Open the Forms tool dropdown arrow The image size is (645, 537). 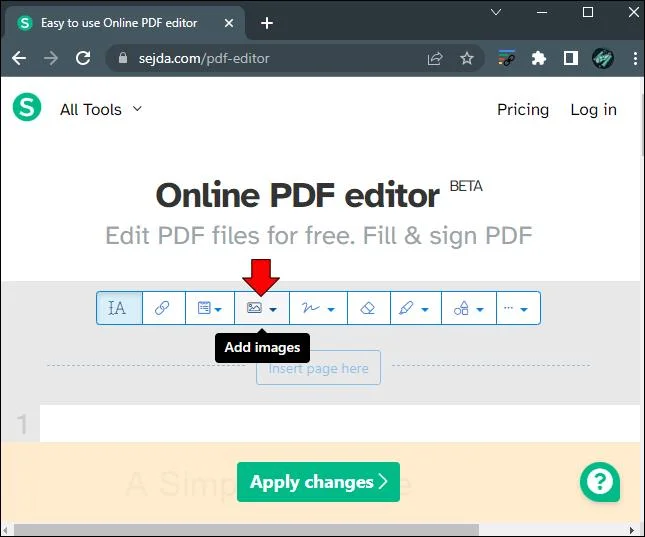click(x=218, y=309)
